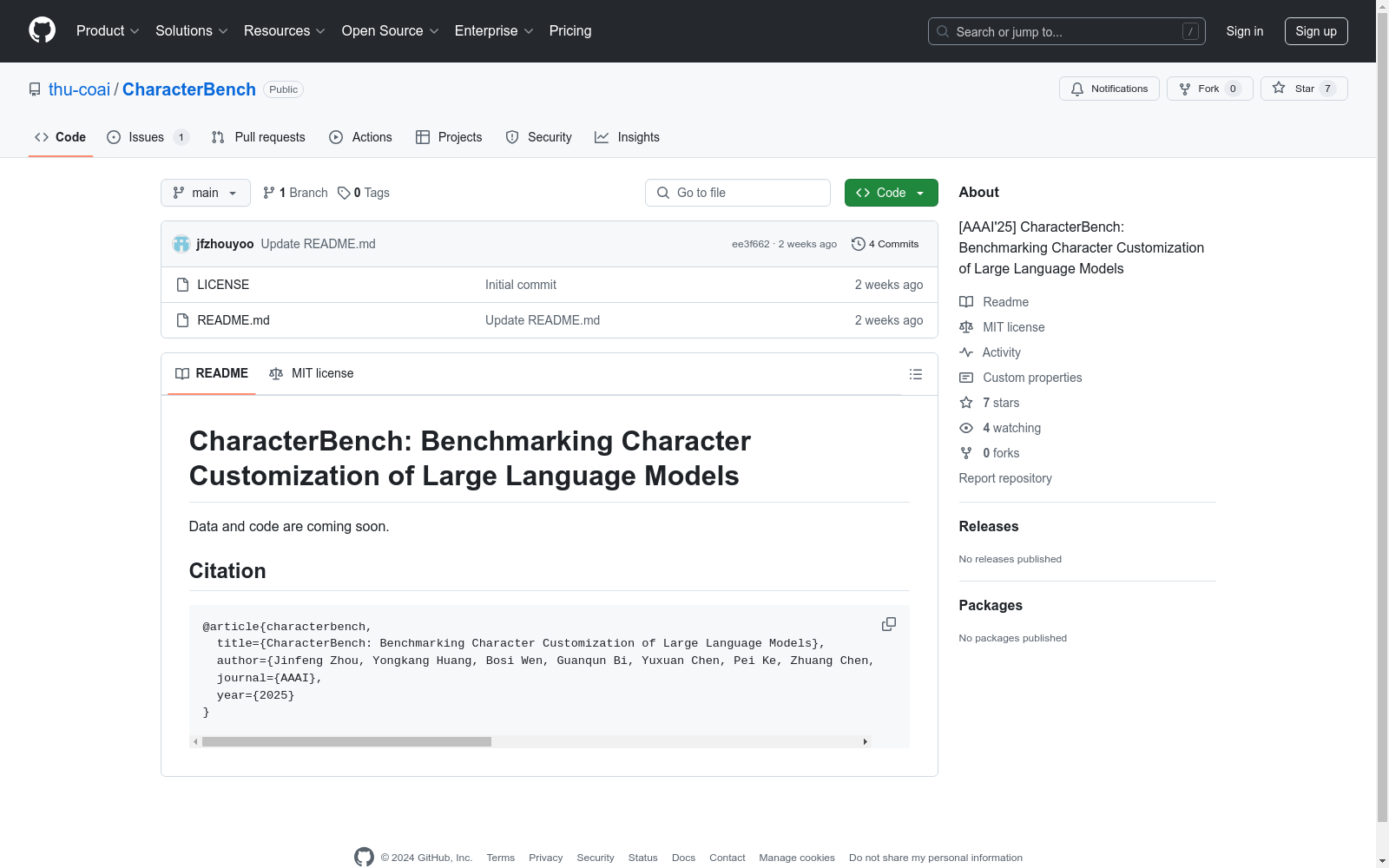The height and width of the screenshot is (868, 1389).
Task: Open the main branch selector dropdown
Action: pyautogui.click(x=206, y=193)
